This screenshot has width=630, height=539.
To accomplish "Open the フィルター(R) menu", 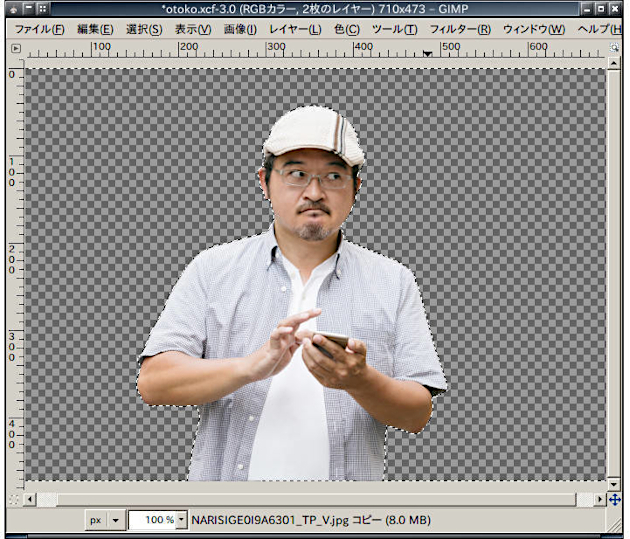I will click(460, 29).
